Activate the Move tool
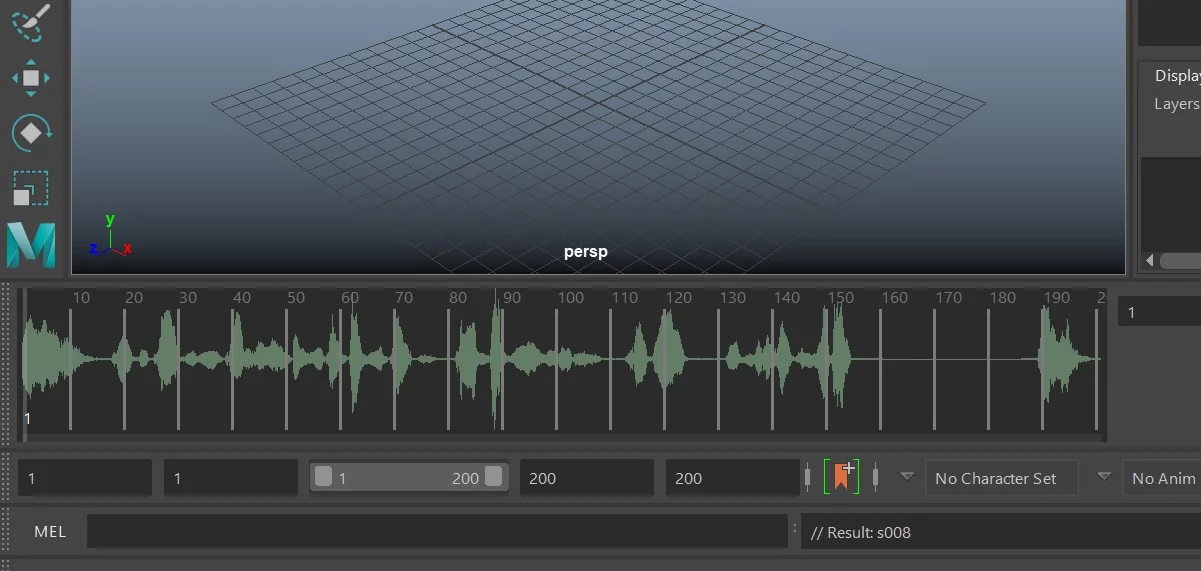 point(30,78)
